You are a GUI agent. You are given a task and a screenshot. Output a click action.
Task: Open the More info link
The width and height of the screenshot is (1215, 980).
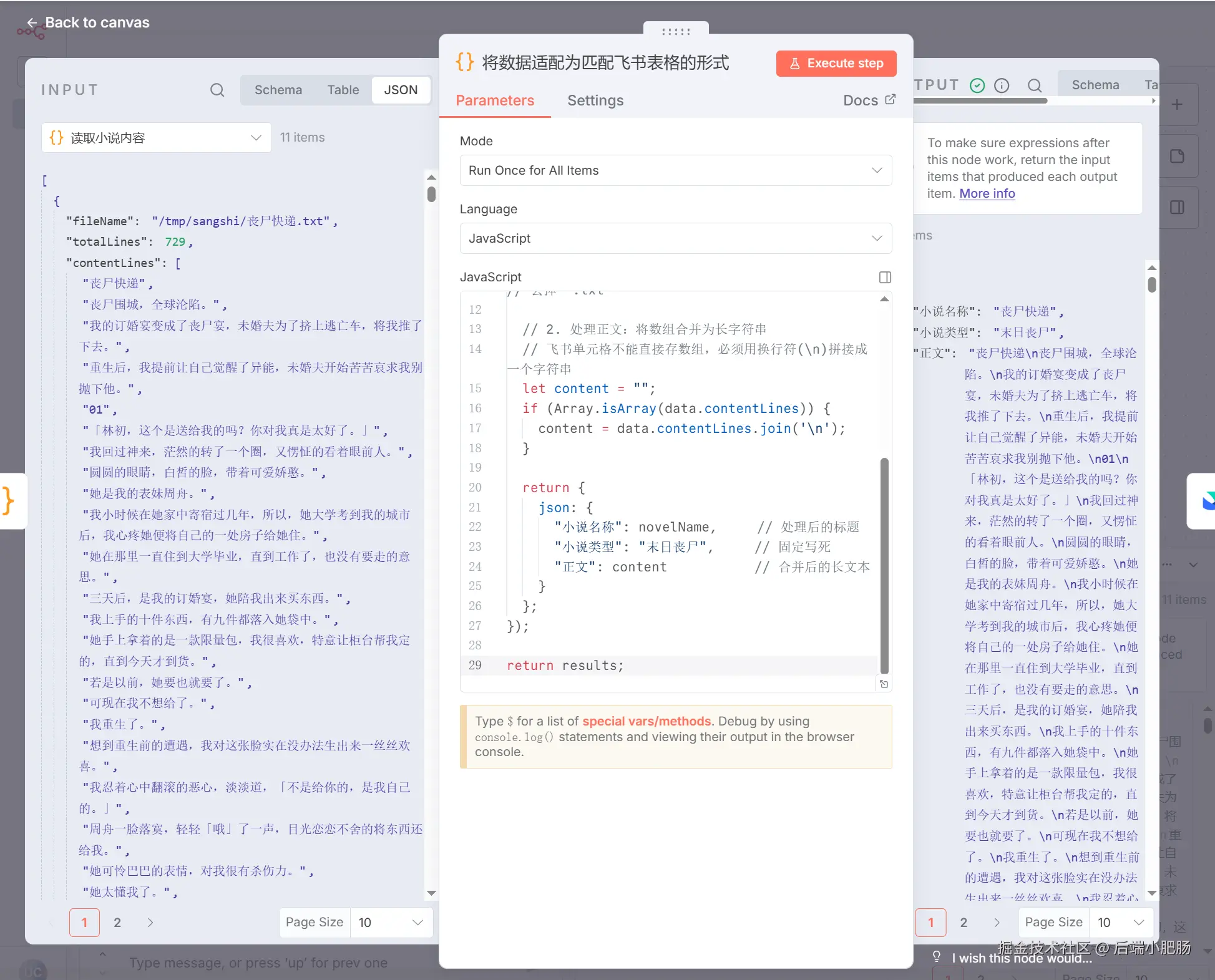pos(987,193)
